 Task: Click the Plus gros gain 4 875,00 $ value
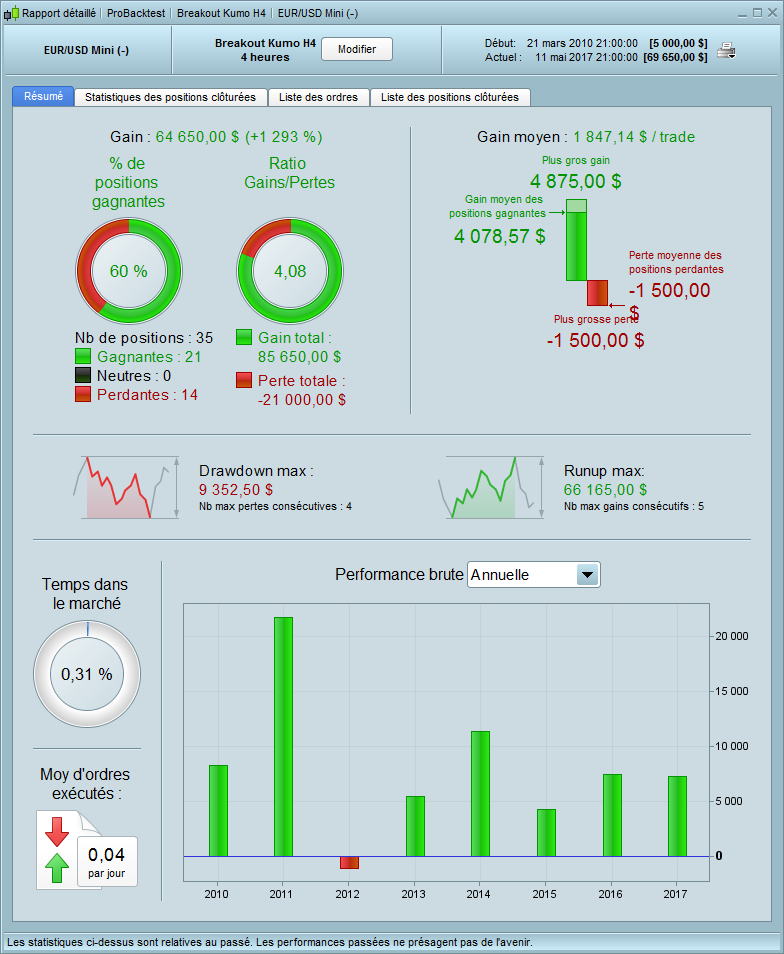tap(575, 181)
